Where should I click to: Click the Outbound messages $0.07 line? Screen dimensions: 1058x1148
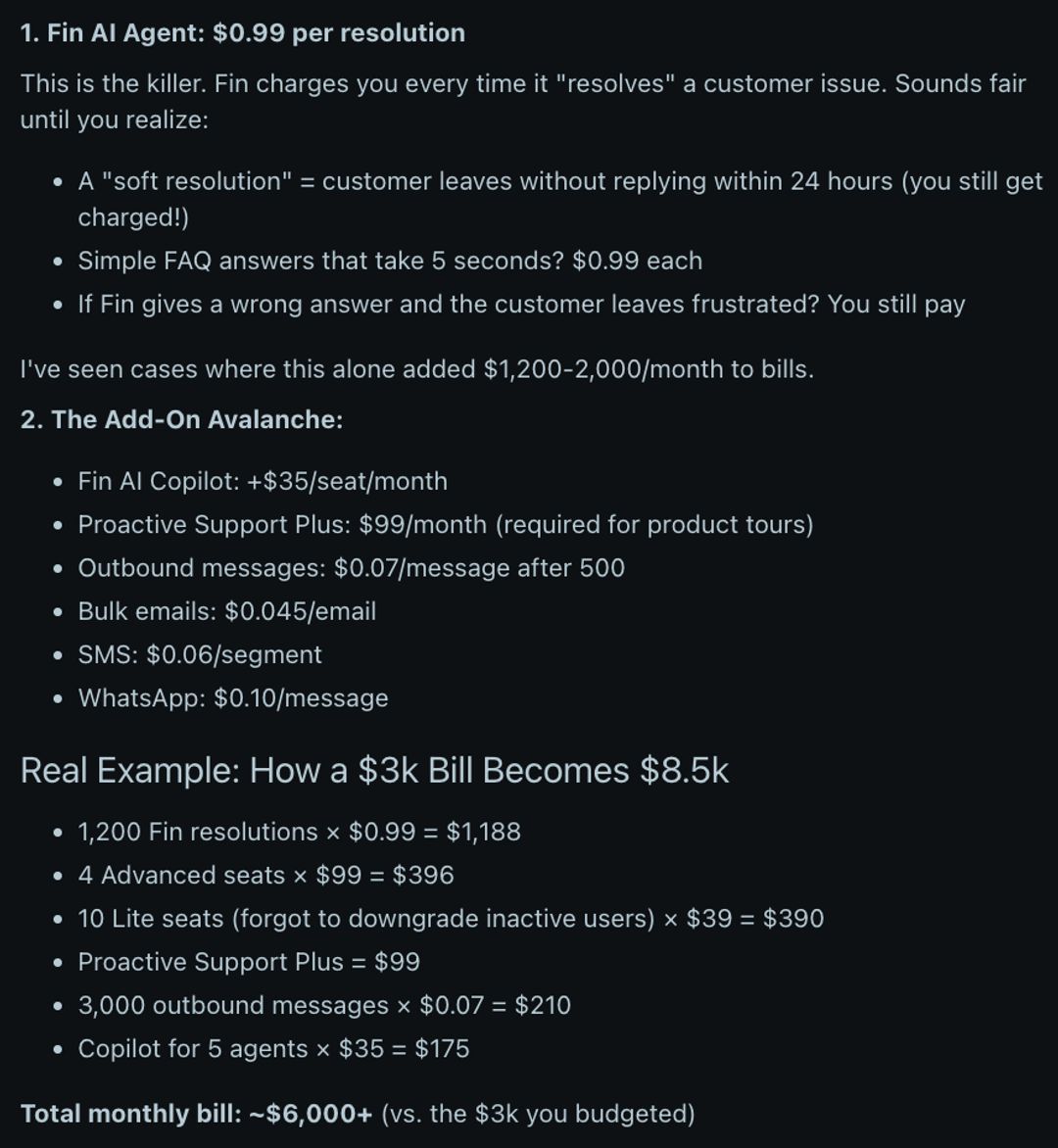tap(352, 567)
